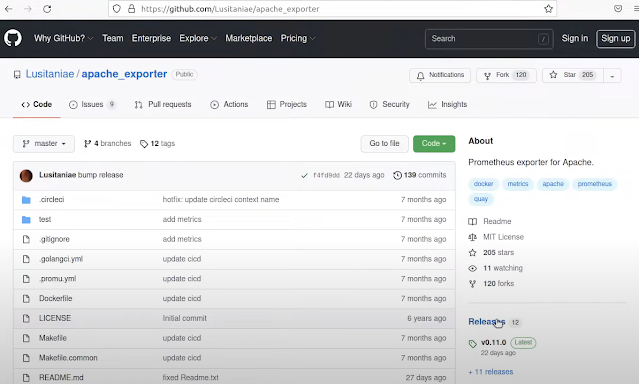This screenshot has height=384, width=639.
Task: Click the tag icon next to v0.11.0
Action: tap(472, 344)
